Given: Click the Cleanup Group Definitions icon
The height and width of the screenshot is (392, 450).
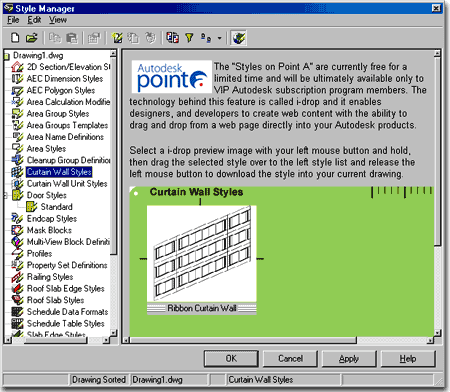Looking at the screenshot, I should point(17,160).
